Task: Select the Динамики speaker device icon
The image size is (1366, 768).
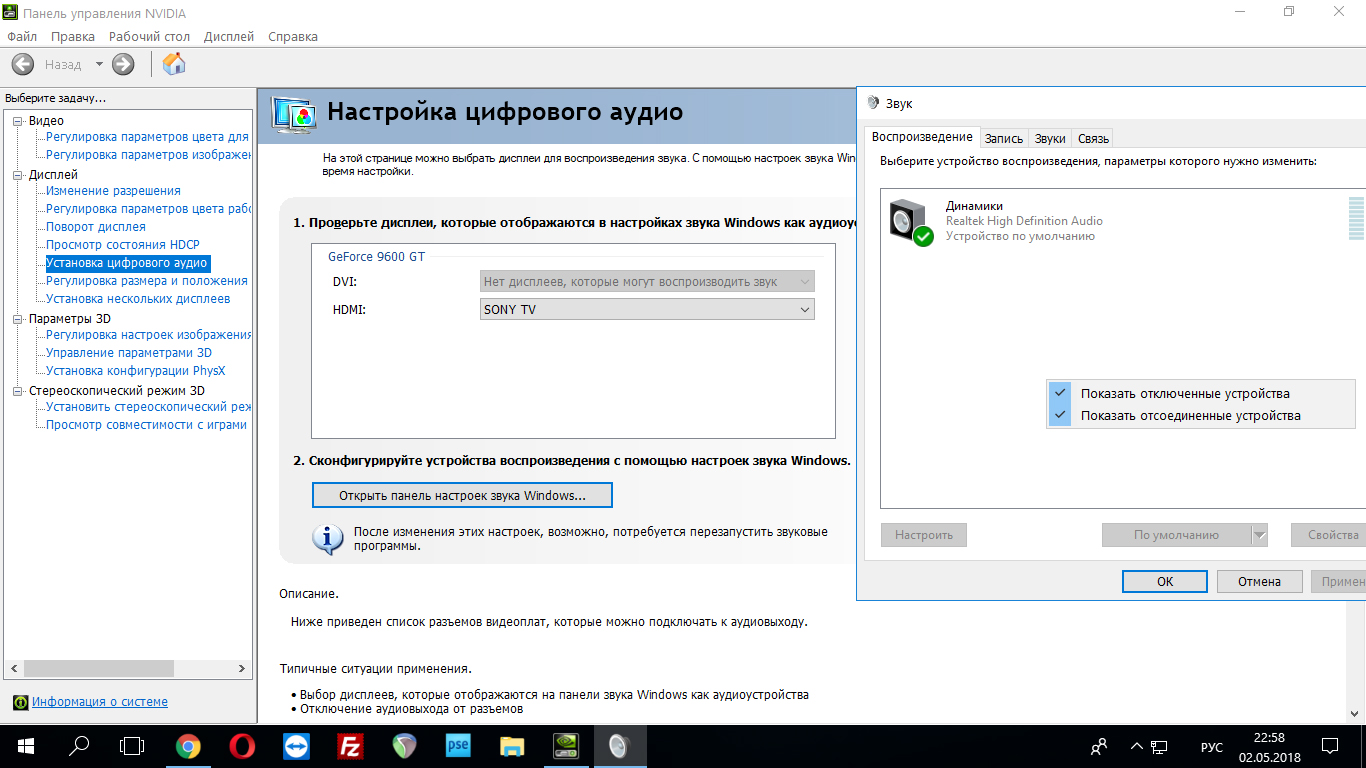Action: [x=911, y=222]
